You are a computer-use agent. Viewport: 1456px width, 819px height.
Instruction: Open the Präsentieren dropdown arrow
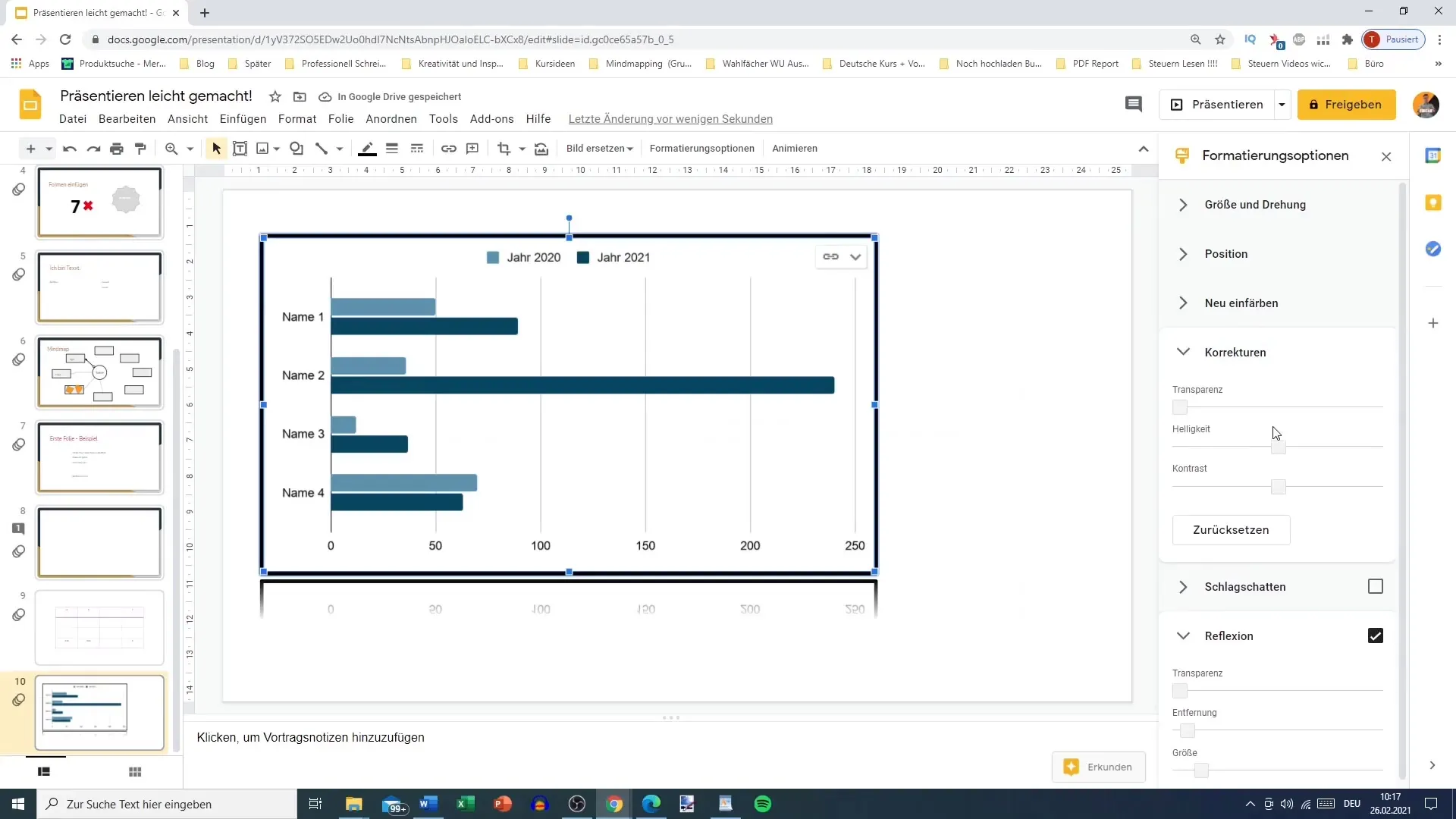[1282, 105]
